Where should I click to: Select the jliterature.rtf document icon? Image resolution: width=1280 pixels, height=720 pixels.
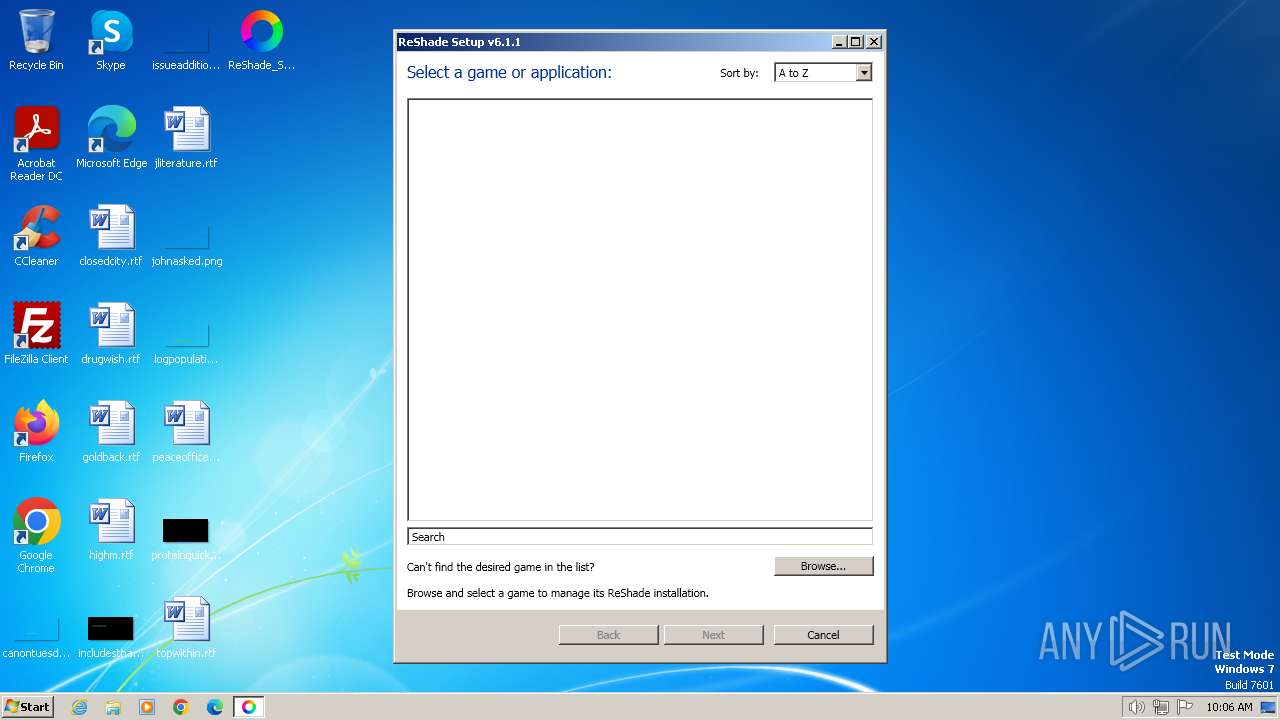(186, 138)
